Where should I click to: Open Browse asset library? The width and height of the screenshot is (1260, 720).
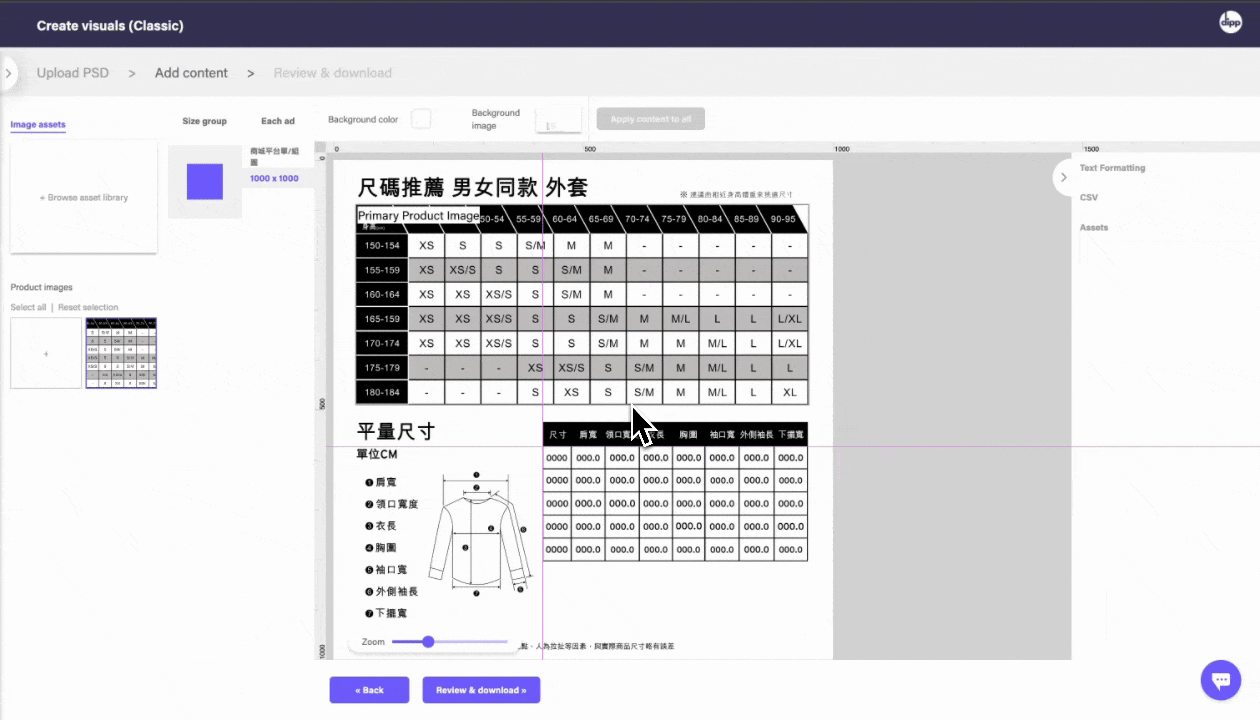(x=83, y=196)
